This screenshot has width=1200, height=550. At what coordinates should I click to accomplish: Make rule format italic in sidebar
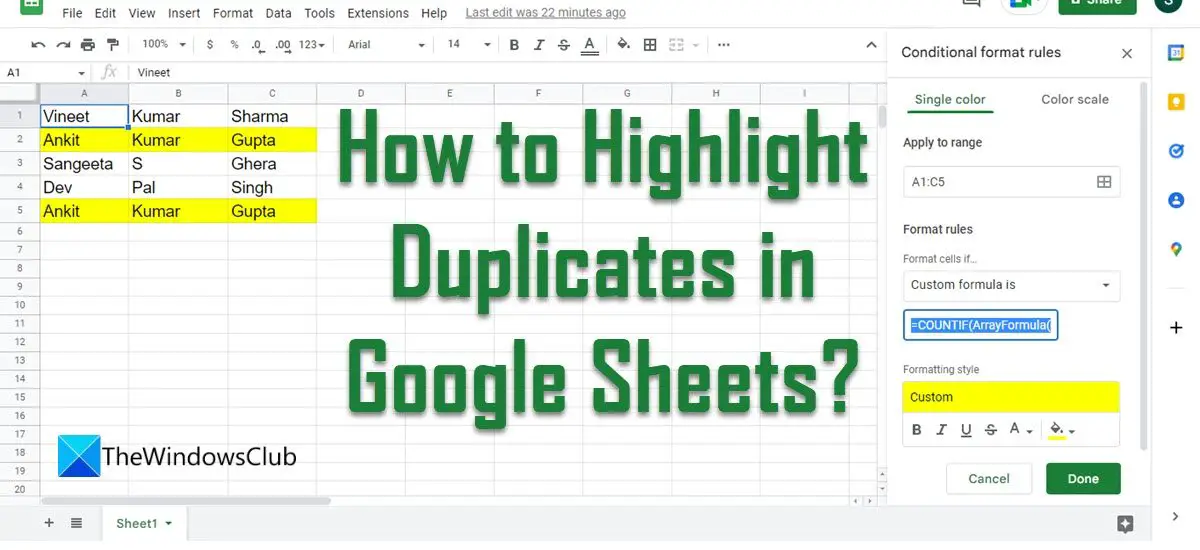941,430
